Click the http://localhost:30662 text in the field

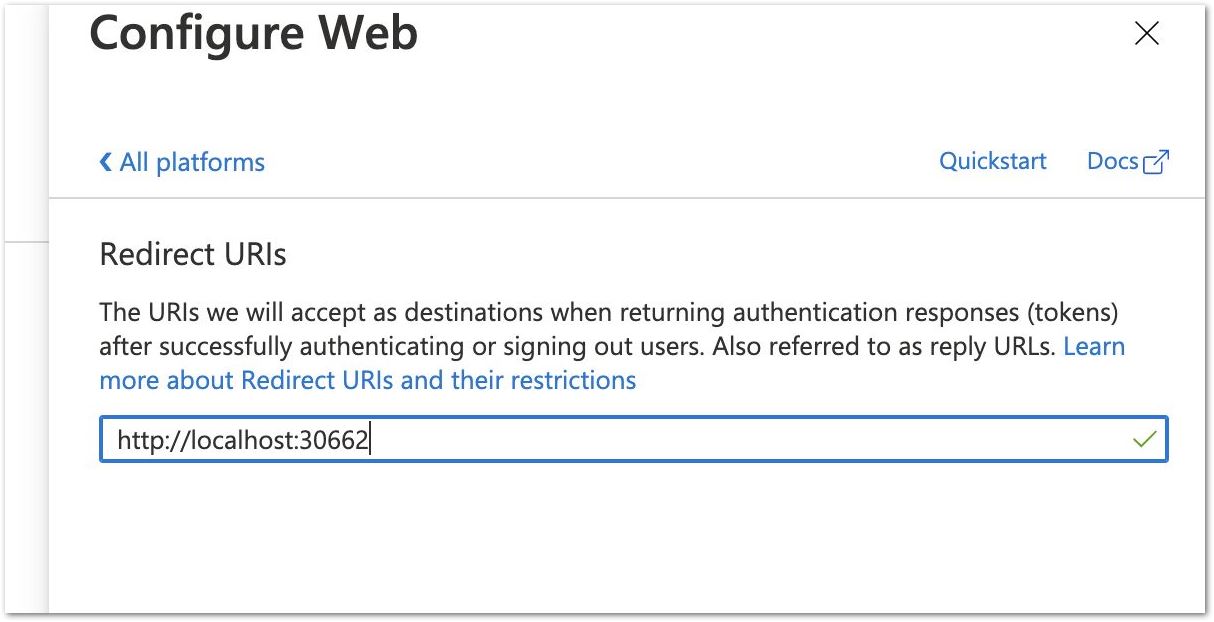click(243, 439)
